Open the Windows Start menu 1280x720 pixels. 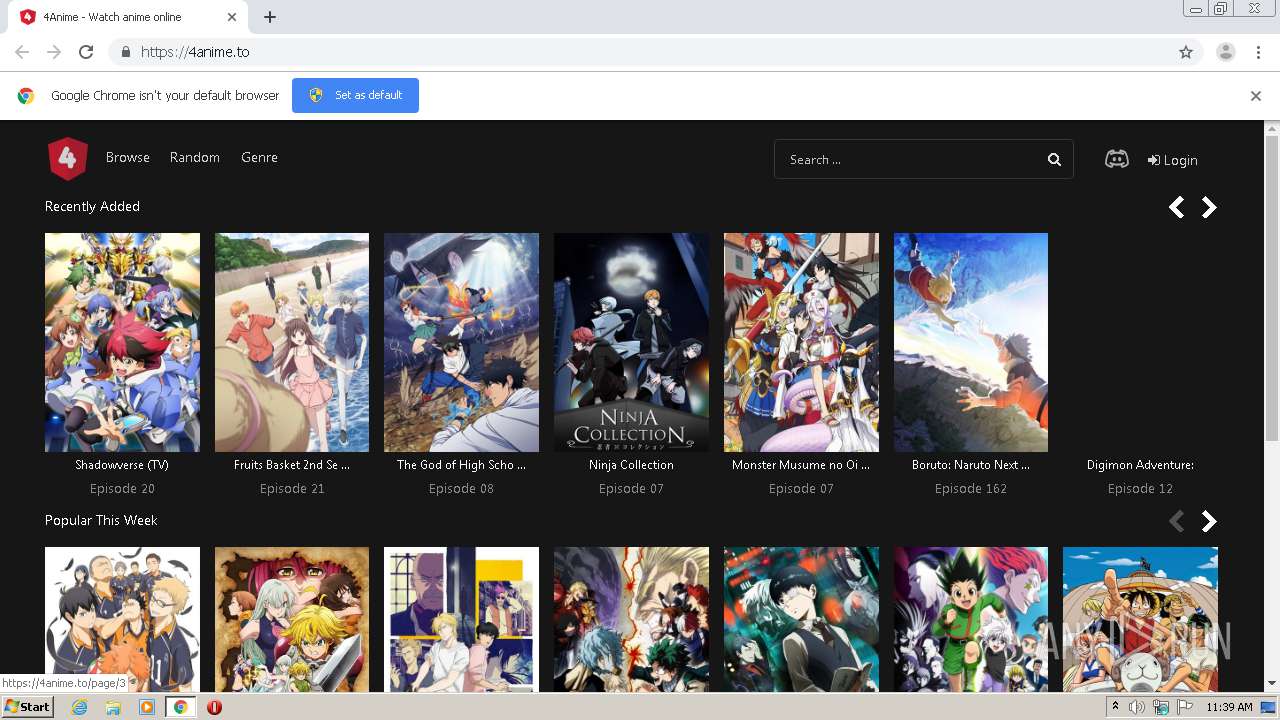pos(28,707)
